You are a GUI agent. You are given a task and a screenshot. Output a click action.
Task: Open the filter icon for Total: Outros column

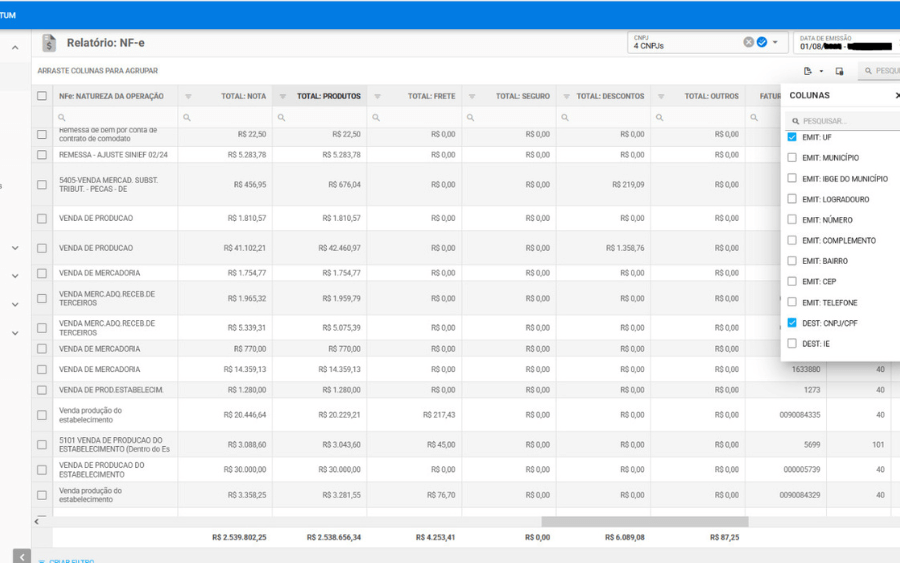click(661, 96)
